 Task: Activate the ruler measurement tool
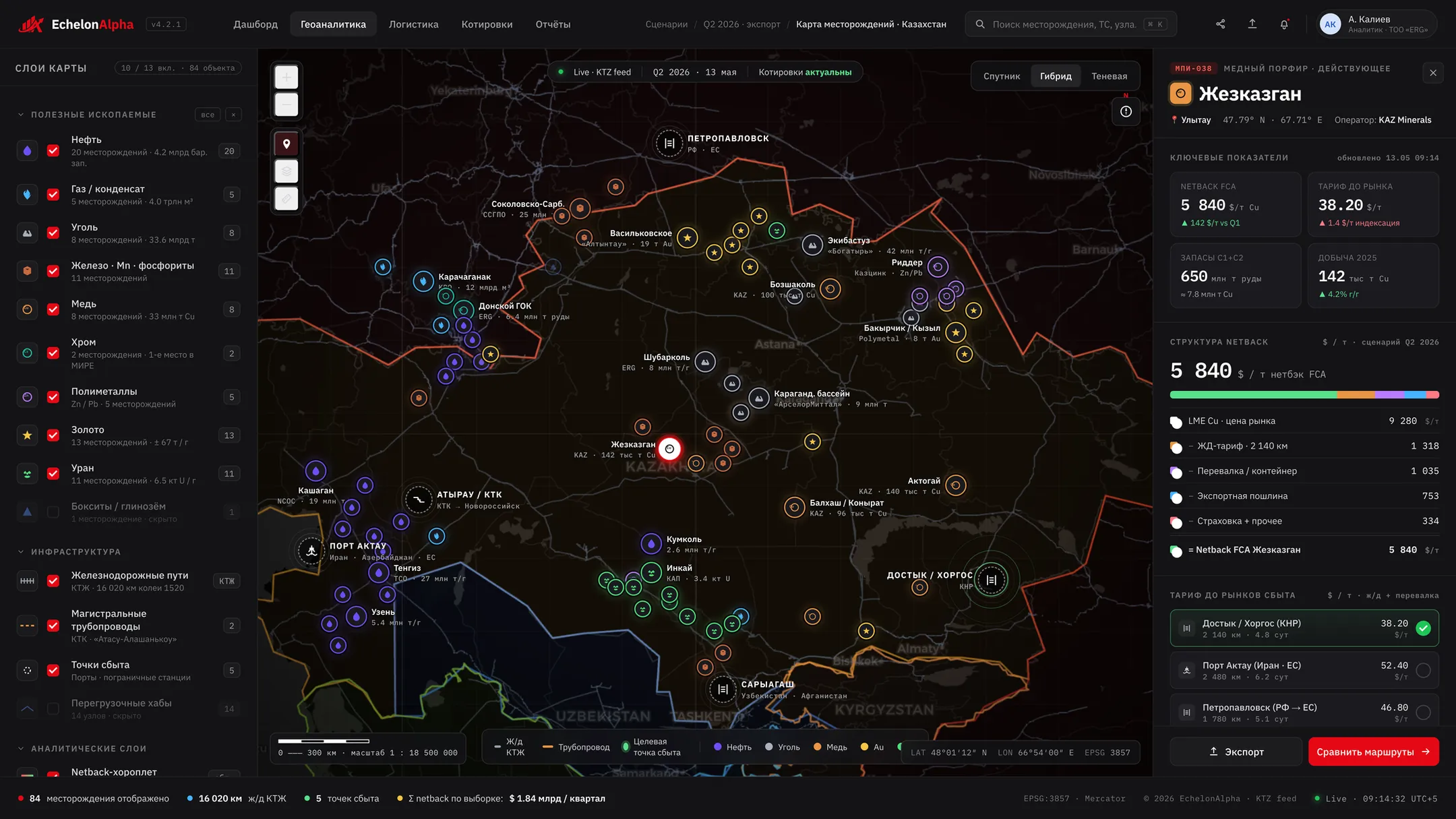coord(286,199)
